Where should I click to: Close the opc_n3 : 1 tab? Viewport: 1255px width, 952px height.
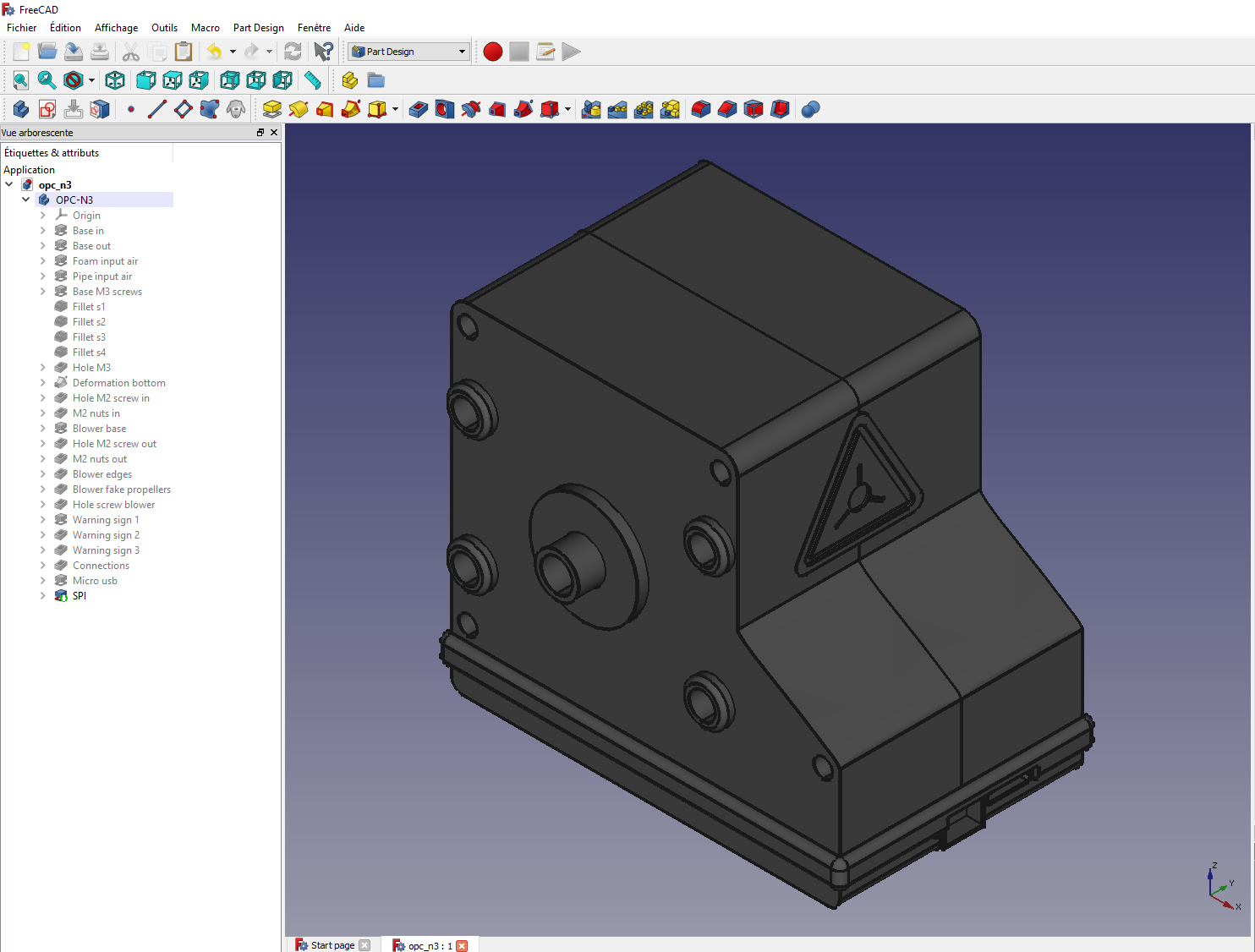462,946
